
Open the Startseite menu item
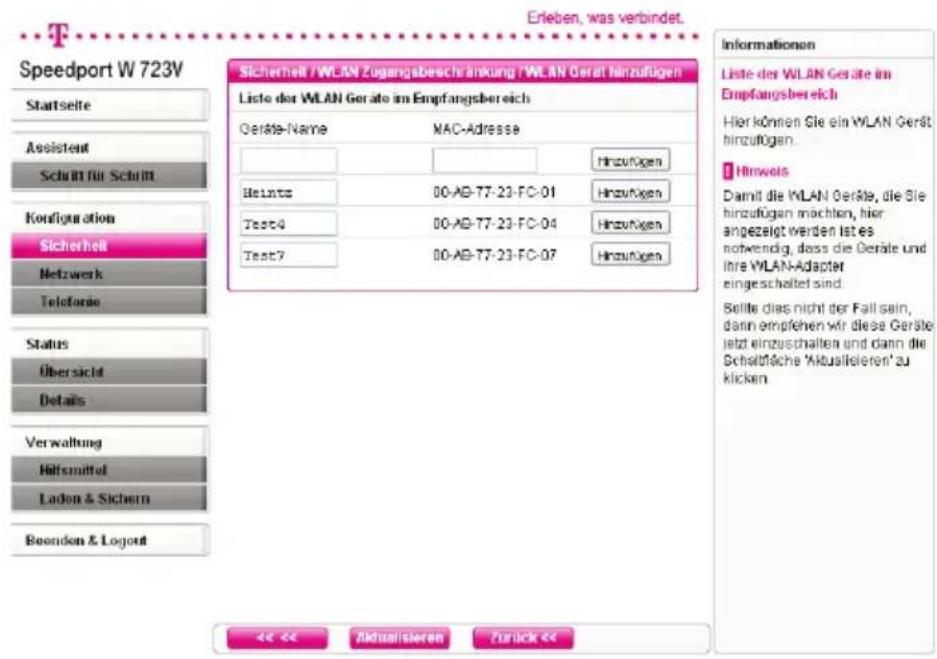(x=110, y=105)
